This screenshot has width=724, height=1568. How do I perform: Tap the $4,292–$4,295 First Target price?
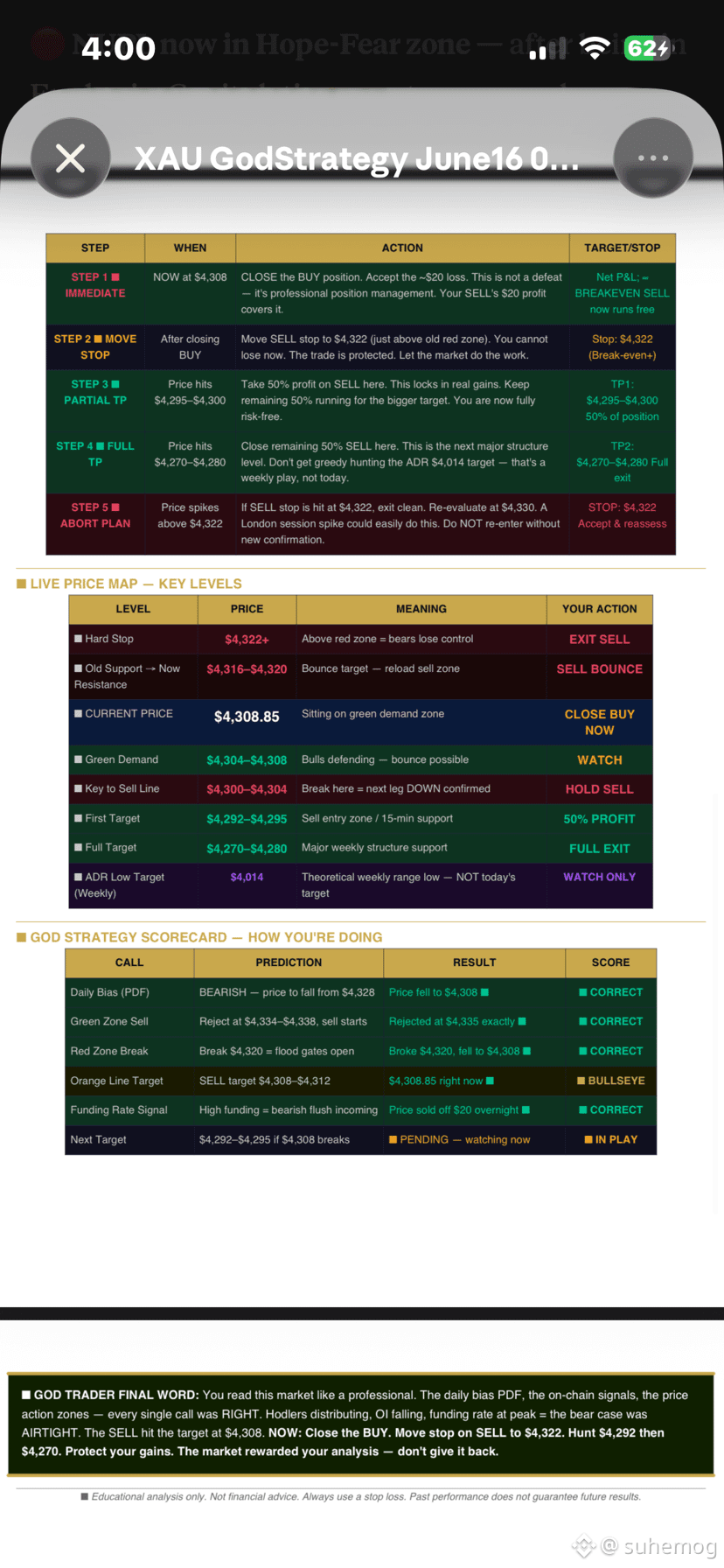pos(247,819)
